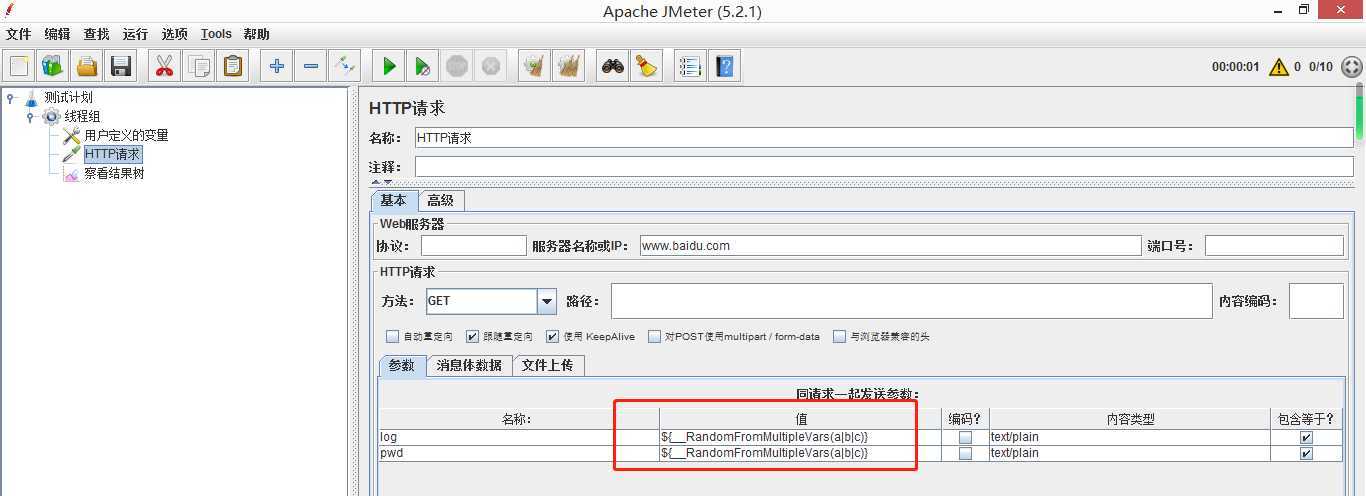Screen dimensions: 1366x496
Task: Open the 查找 menu
Action: tap(97, 34)
